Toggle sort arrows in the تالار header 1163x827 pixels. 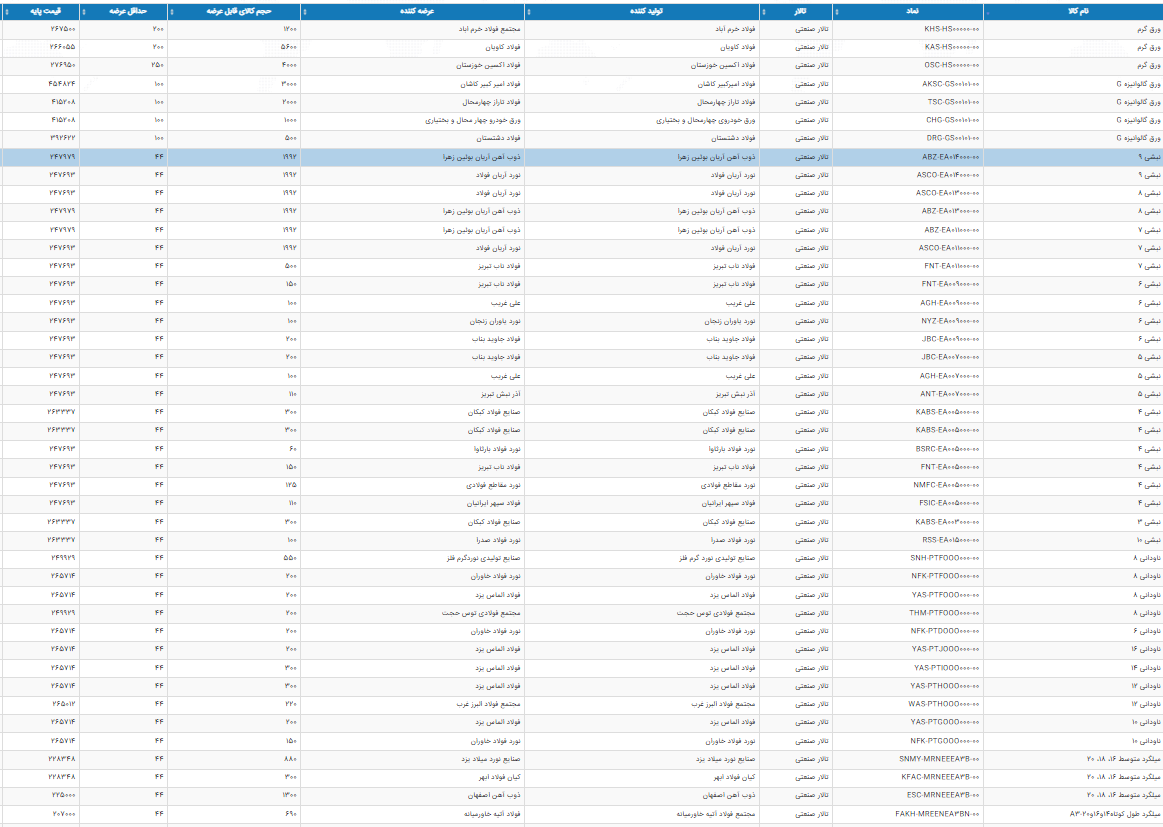[763, 12]
